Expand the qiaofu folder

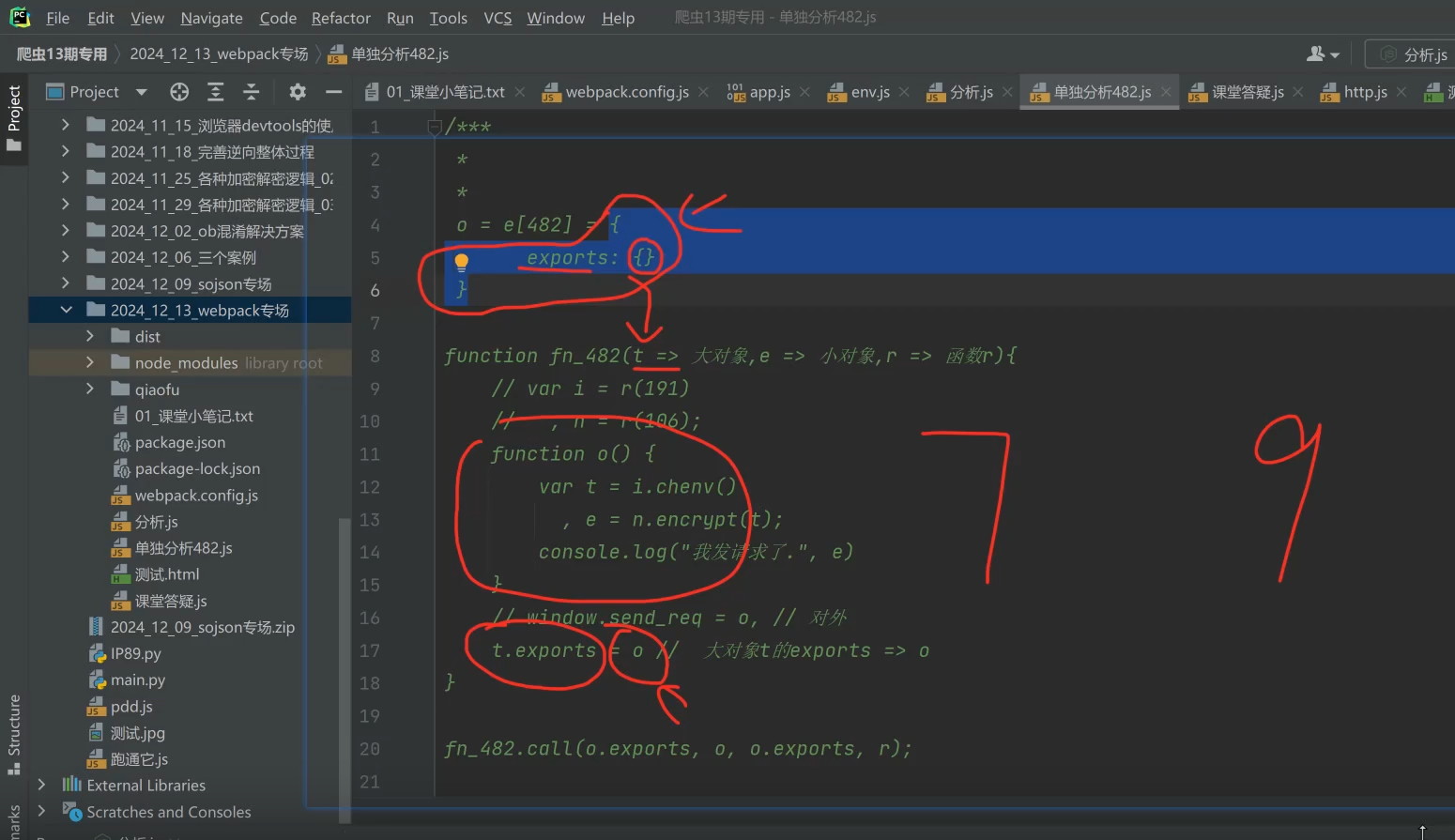coord(90,389)
